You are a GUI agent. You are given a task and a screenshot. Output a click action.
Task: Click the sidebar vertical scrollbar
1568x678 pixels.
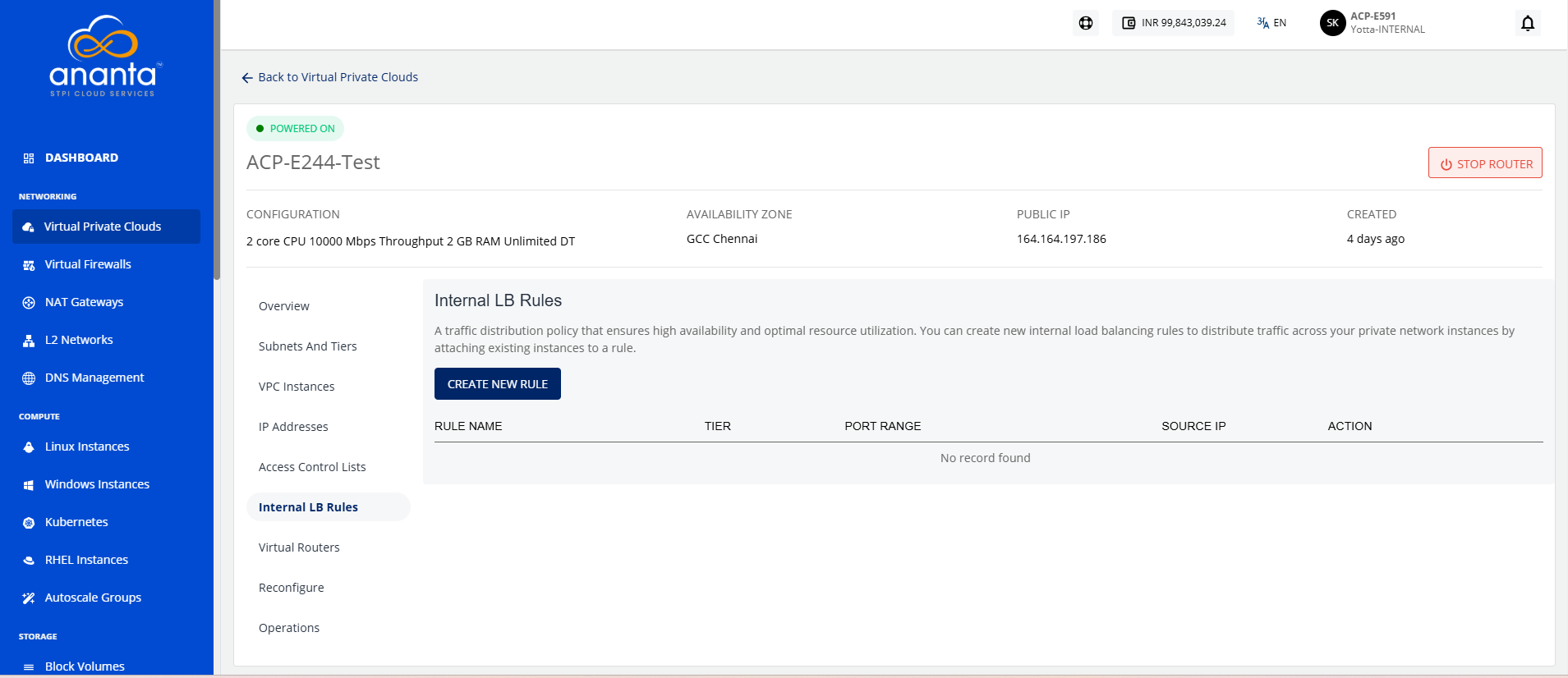(x=217, y=140)
